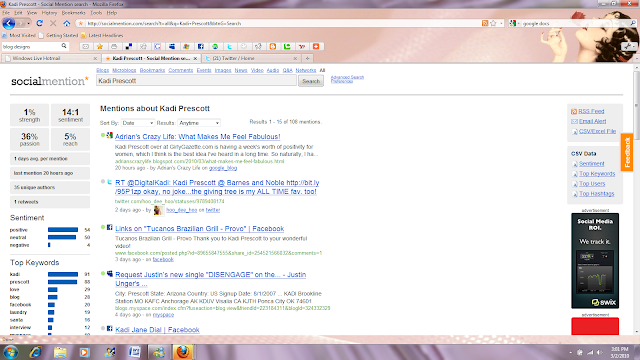
Task: Click the RSS feed icon in address bar
Action: [x=485, y=23]
